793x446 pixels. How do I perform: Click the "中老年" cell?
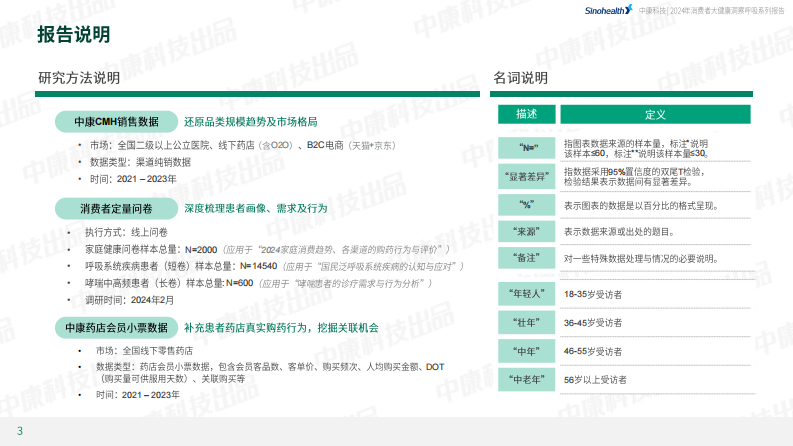[x=526, y=379]
